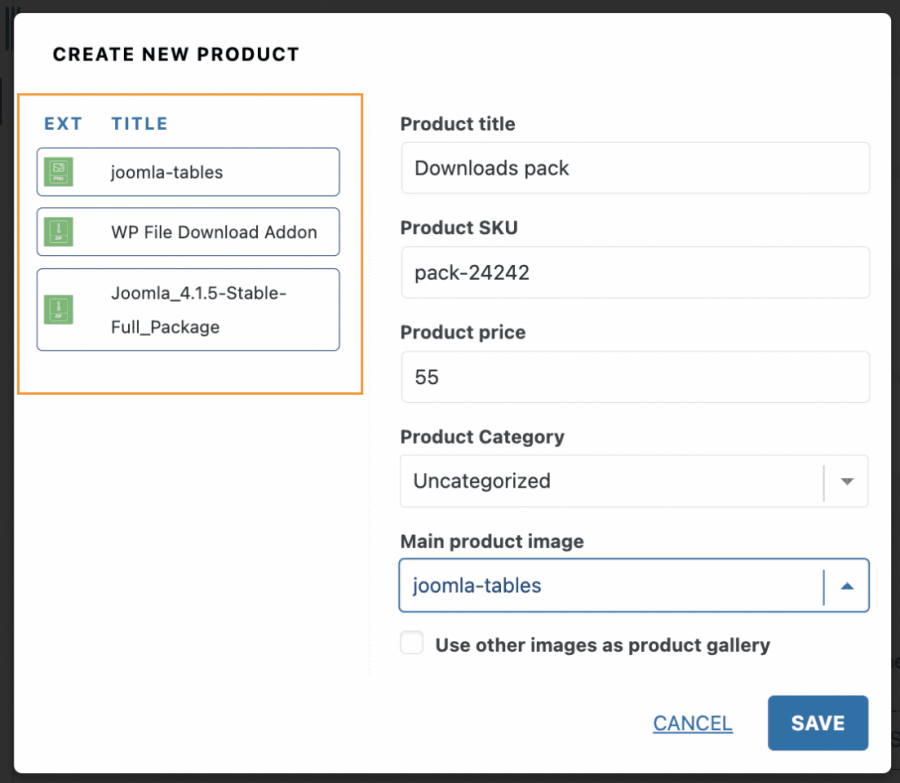Click the Product Category down arrow
Image resolution: width=900 pixels, height=783 pixels.
click(847, 481)
